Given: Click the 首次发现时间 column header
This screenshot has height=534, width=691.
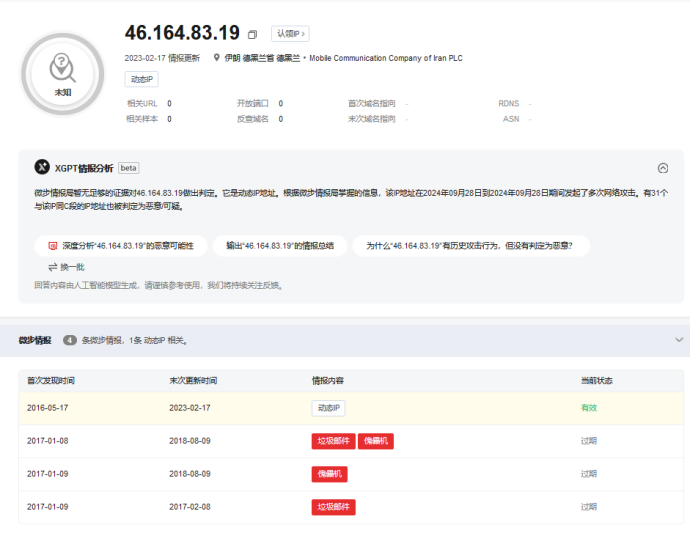Looking at the screenshot, I should (x=51, y=381).
